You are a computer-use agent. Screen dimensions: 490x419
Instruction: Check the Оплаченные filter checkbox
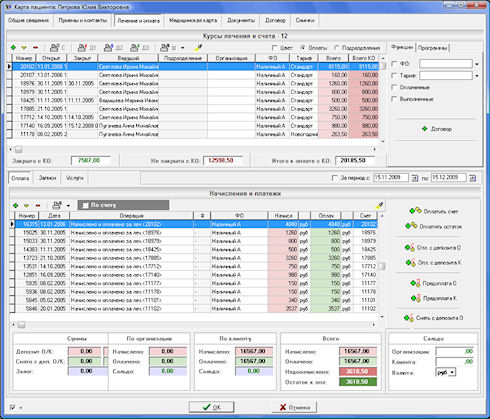[x=394, y=87]
